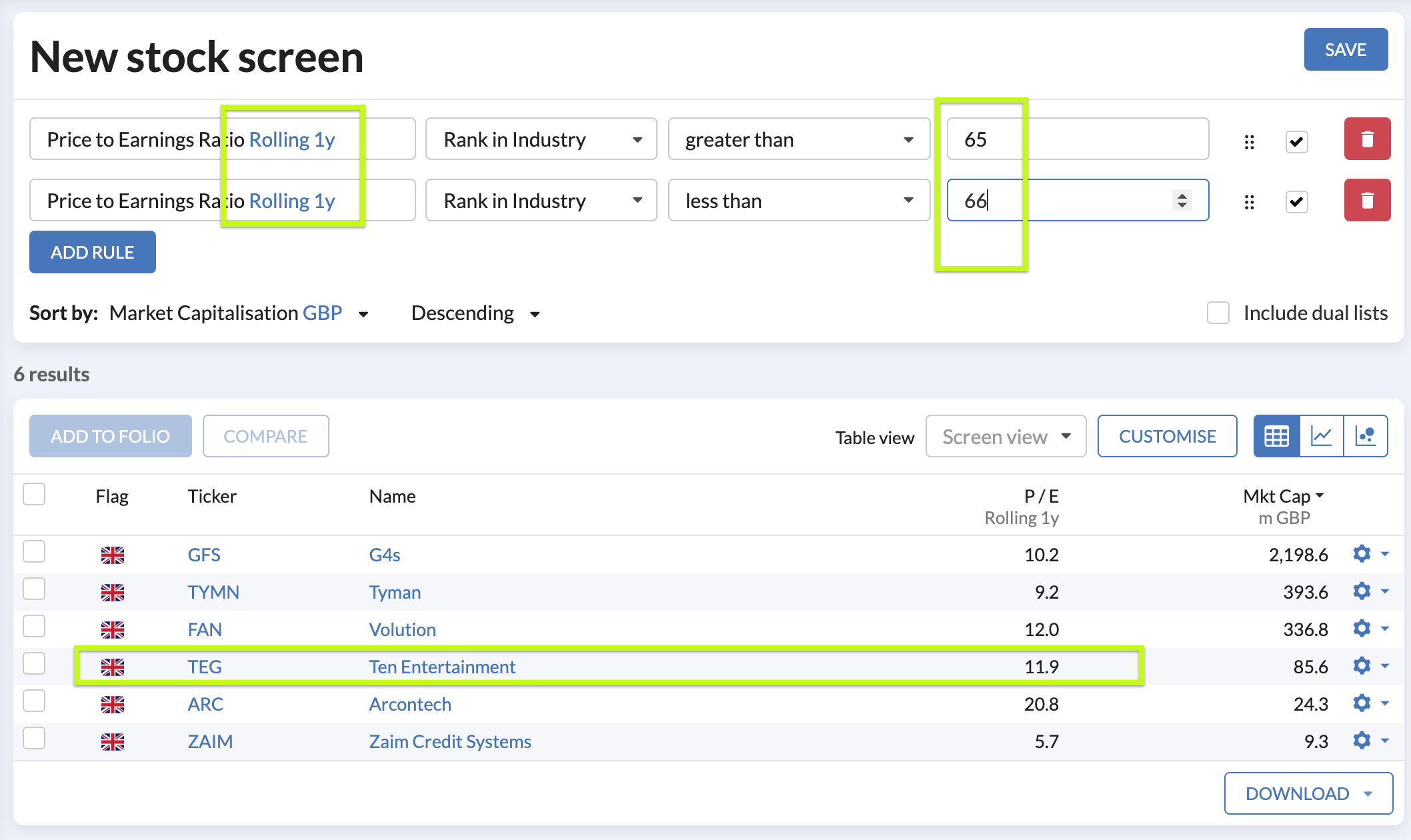Disable the second rule's enabled checkbox
Screen dimensions: 1411x840
tap(1296, 202)
